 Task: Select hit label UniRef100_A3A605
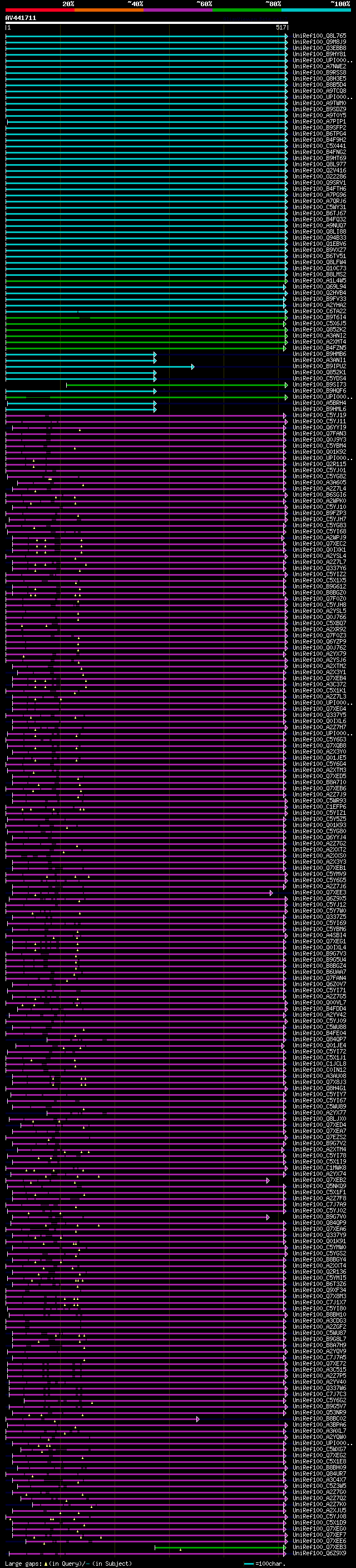(319, 483)
